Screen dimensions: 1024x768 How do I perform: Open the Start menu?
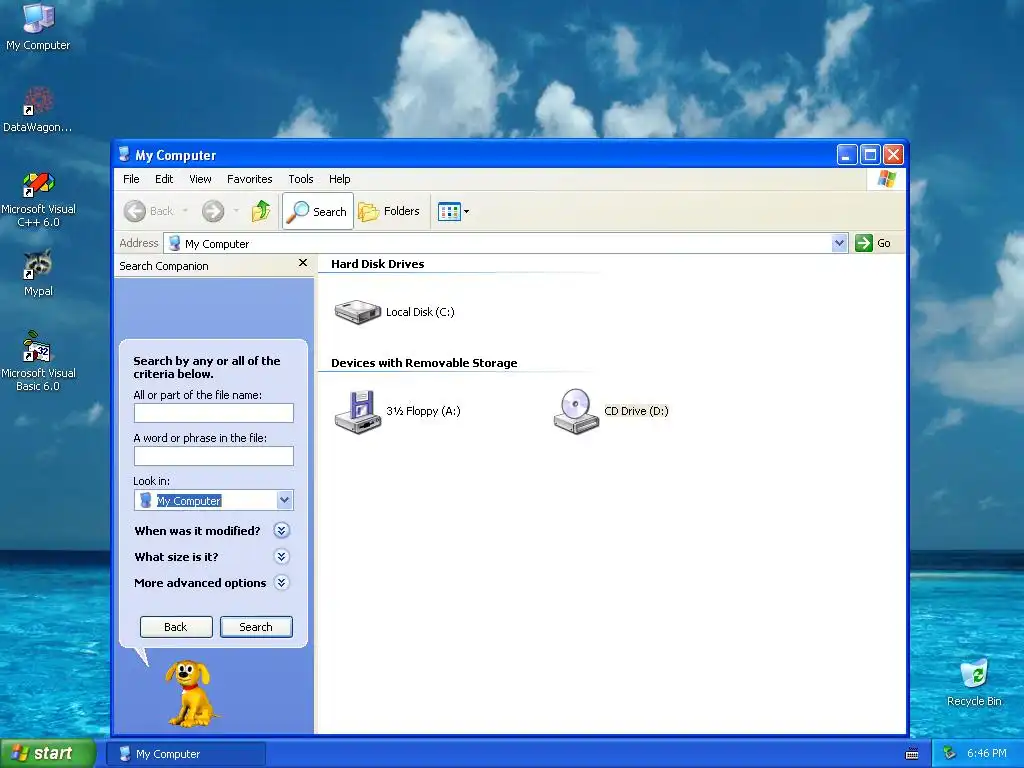[x=47, y=754]
